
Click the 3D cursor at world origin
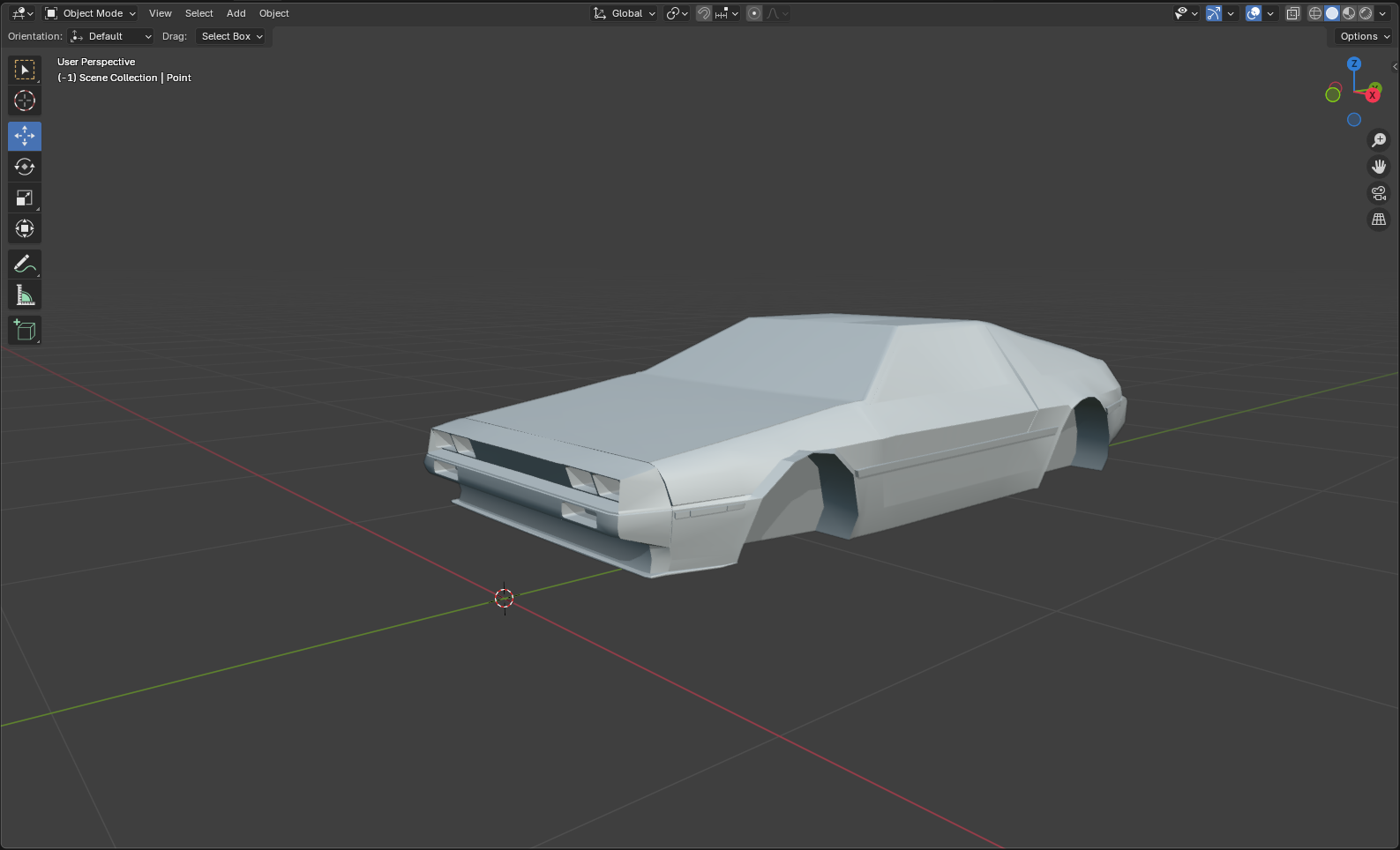[x=504, y=599]
